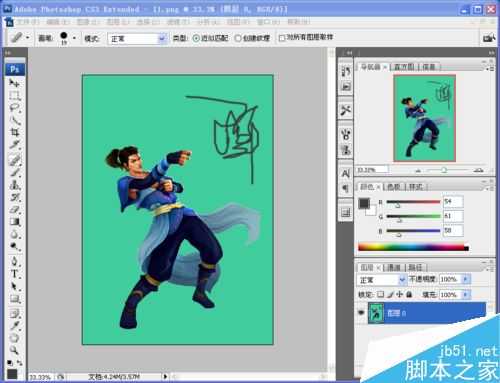
Task: Select the Spot Healing Brush tool
Action: point(14,160)
